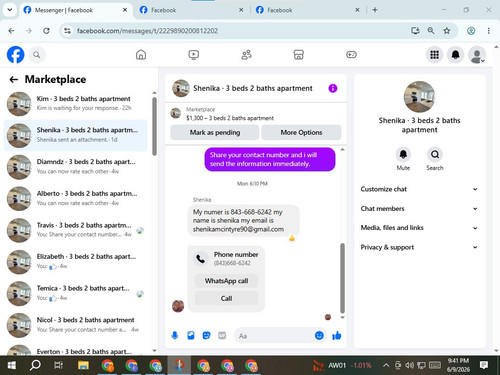The width and height of the screenshot is (500, 375).
Task: Open the Facebook logo home link
Action: (15, 54)
